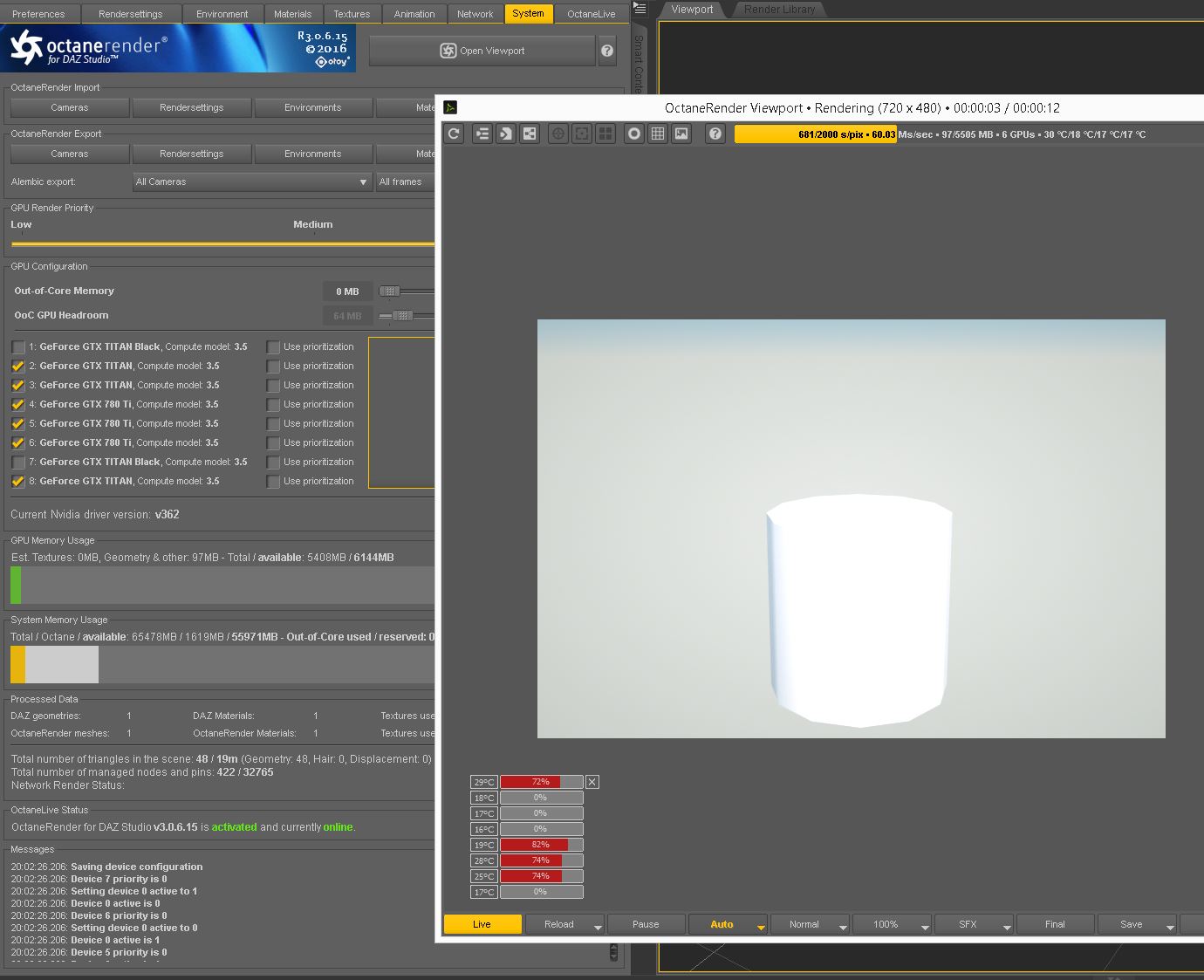Screen dimensions: 1204x980
Task: Click the Open Viewport button
Action: [482, 51]
